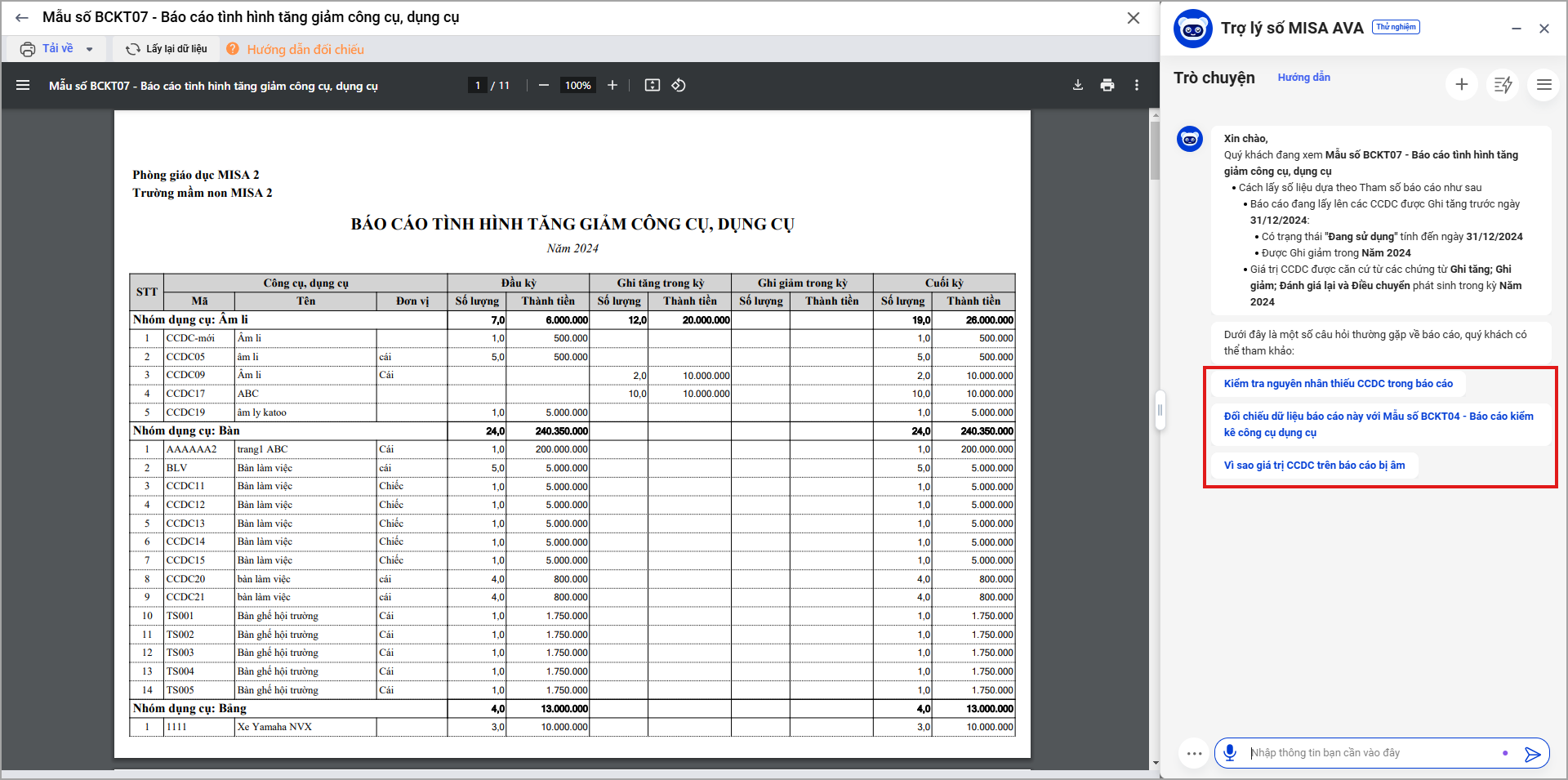Screen dimensions: 1568x780
Task: Click the Cuối kỳ column header
Action: point(944,283)
